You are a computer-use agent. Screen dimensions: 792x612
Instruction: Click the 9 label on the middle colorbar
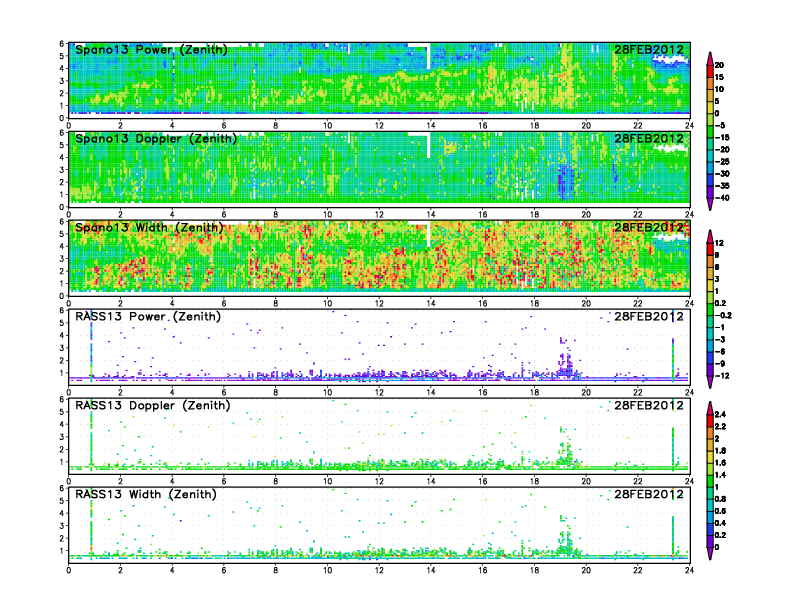click(717, 255)
